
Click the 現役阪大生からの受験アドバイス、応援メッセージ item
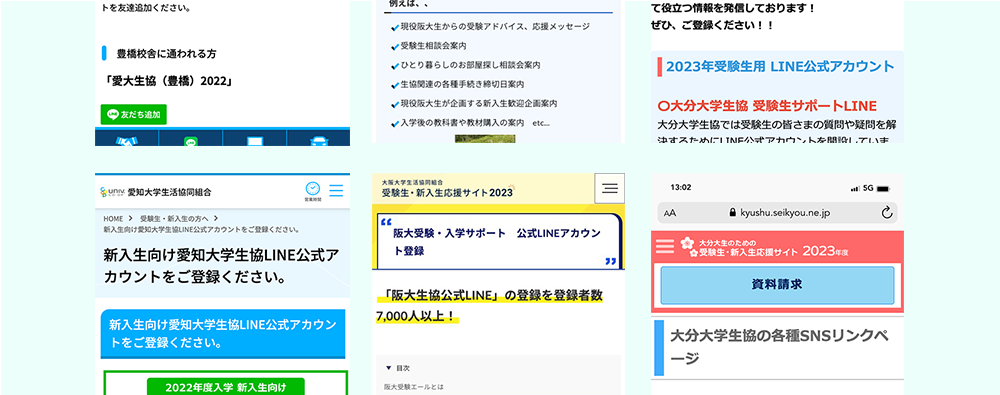(495, 27)
